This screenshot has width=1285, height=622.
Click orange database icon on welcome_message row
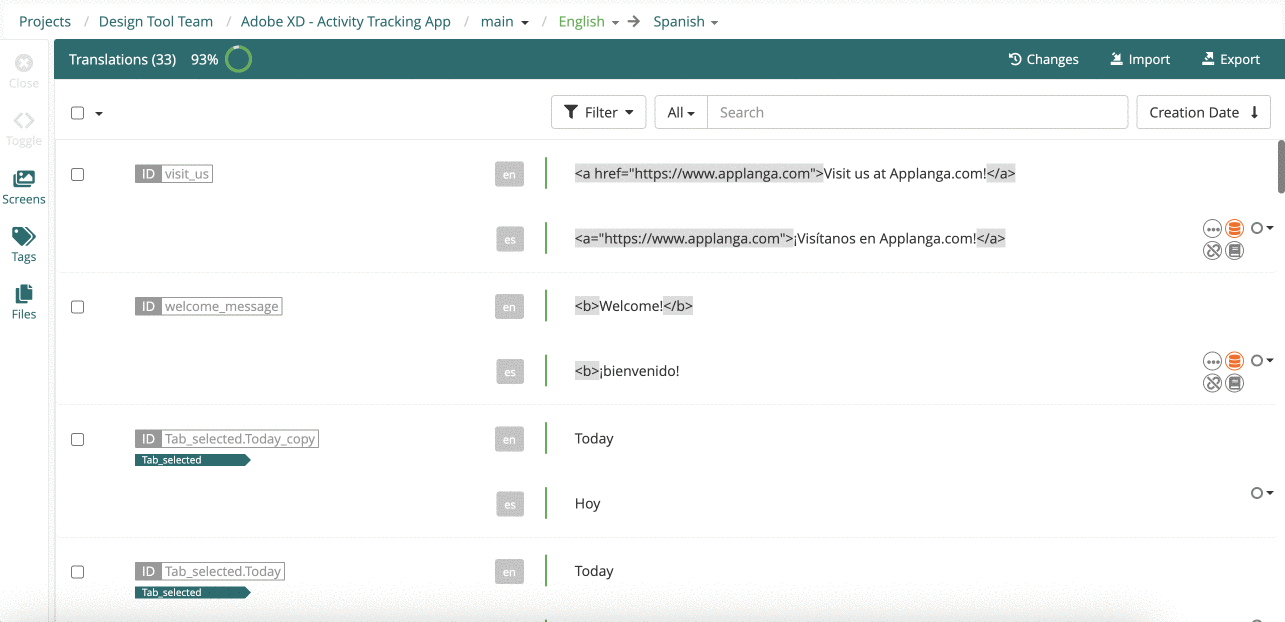1235,361
